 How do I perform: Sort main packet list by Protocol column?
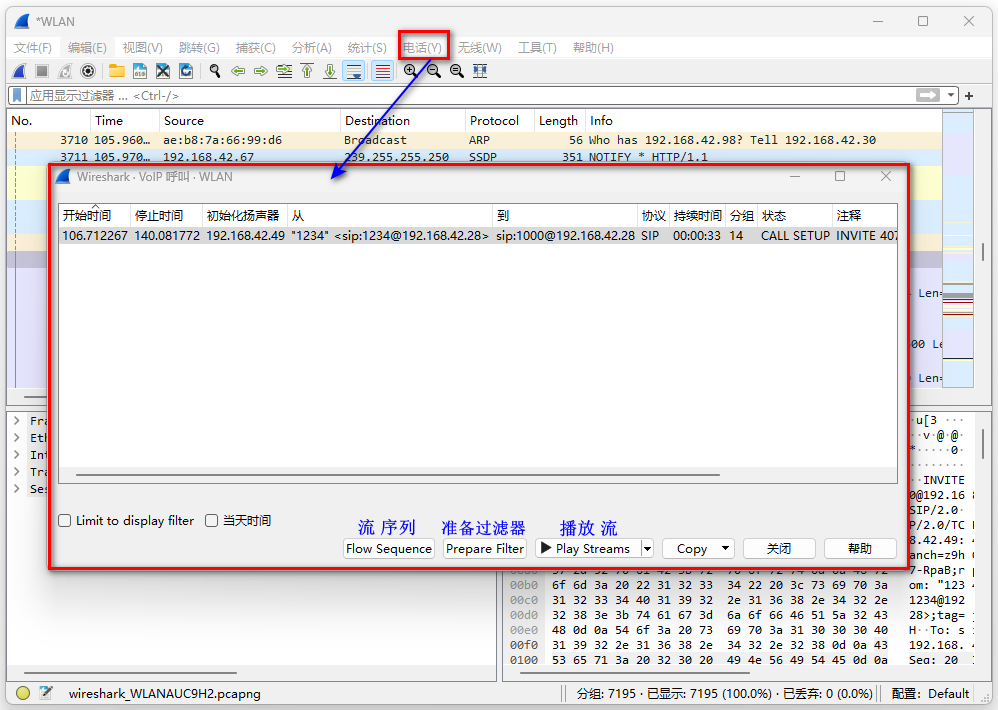pyautogui.click(x=500, y=120)
